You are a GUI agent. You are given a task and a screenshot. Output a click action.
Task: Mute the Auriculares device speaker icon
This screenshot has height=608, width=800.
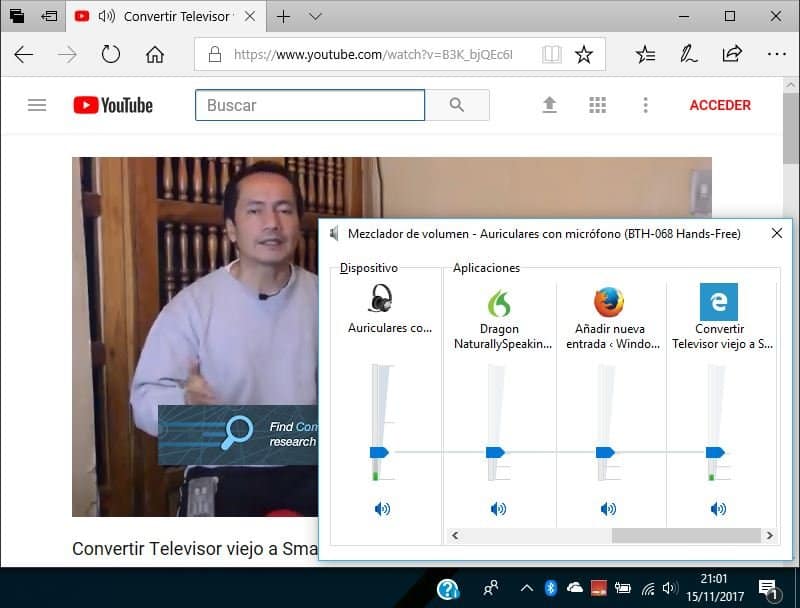coord(382,509)
